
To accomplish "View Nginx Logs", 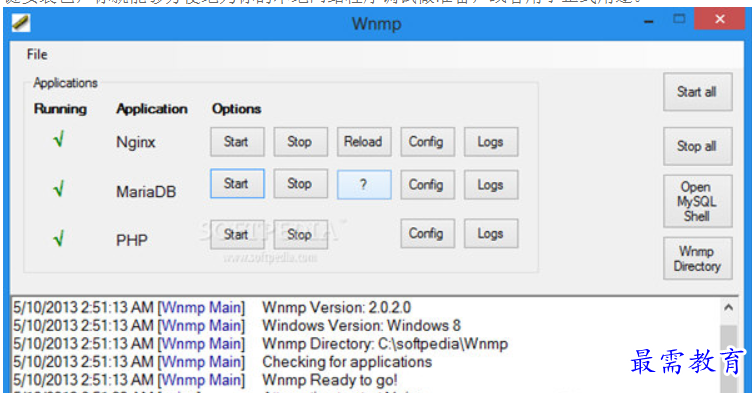I will tap(491, 142).
